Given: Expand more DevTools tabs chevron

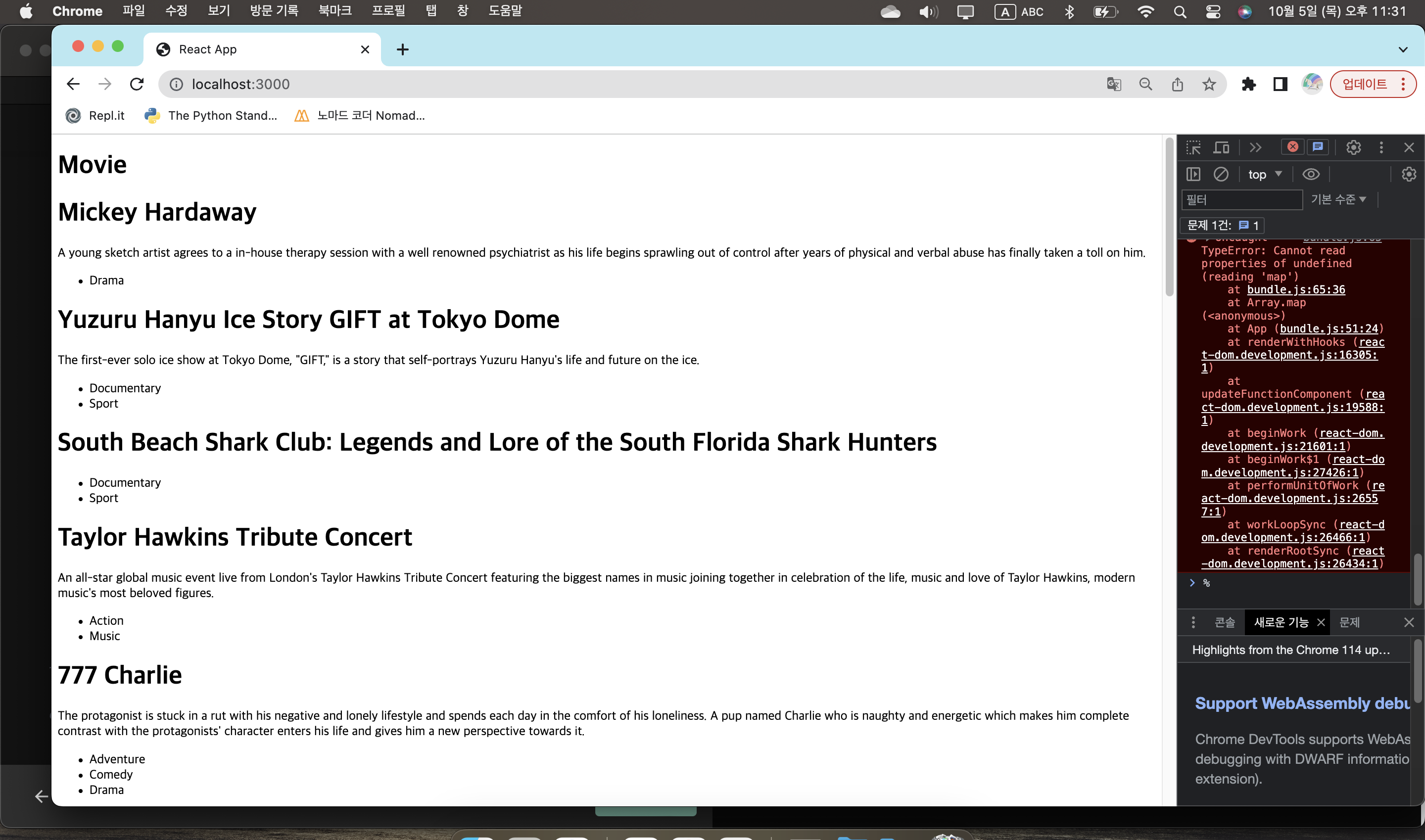Looking at the screenshot, I should [x=1255, y=148].
